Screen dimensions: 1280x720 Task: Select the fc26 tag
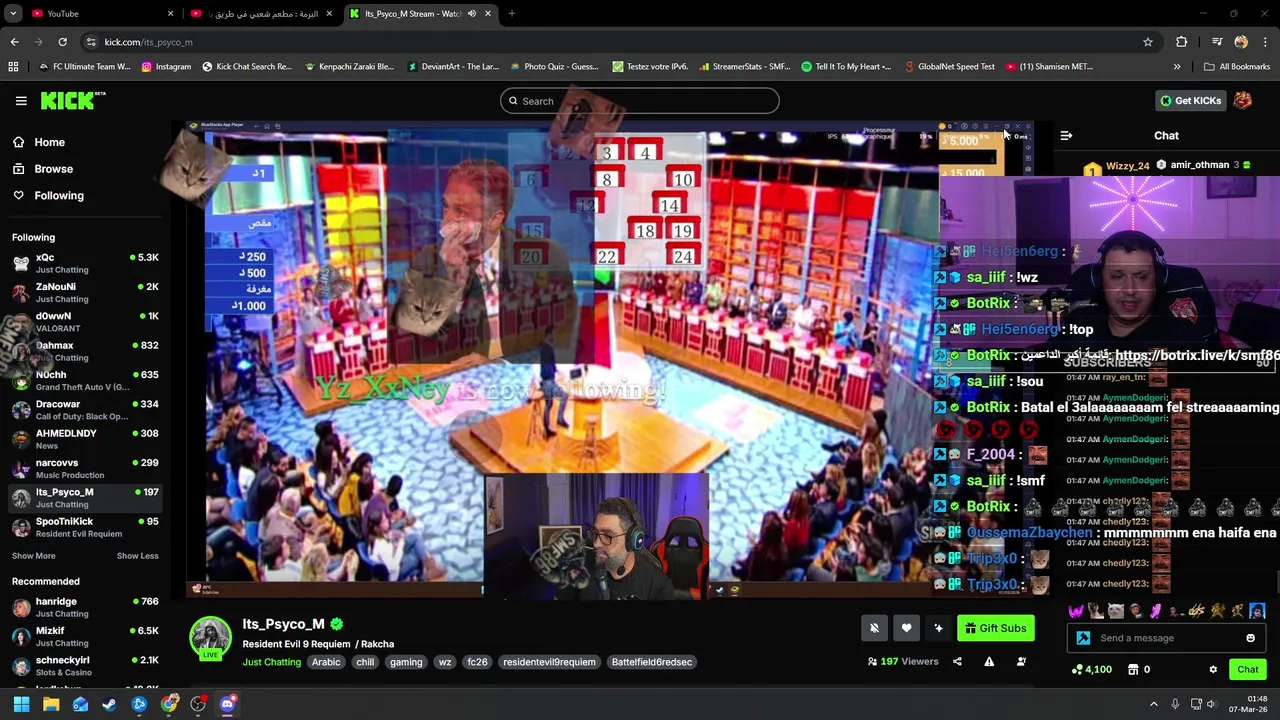tap(477, 662)
